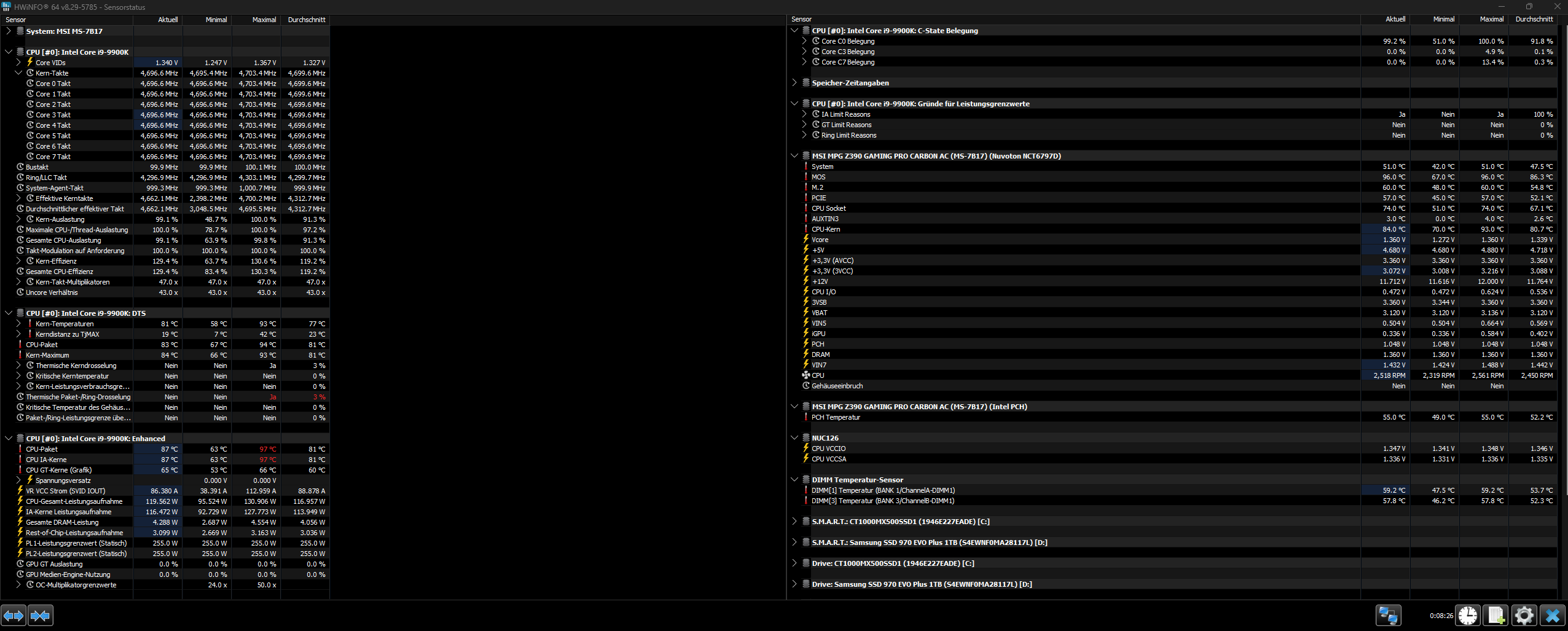Click the red 97 °C CPU-Paket maximum
The width and height of the screenshot is (1568, 631).
click(x=268, y=449)
